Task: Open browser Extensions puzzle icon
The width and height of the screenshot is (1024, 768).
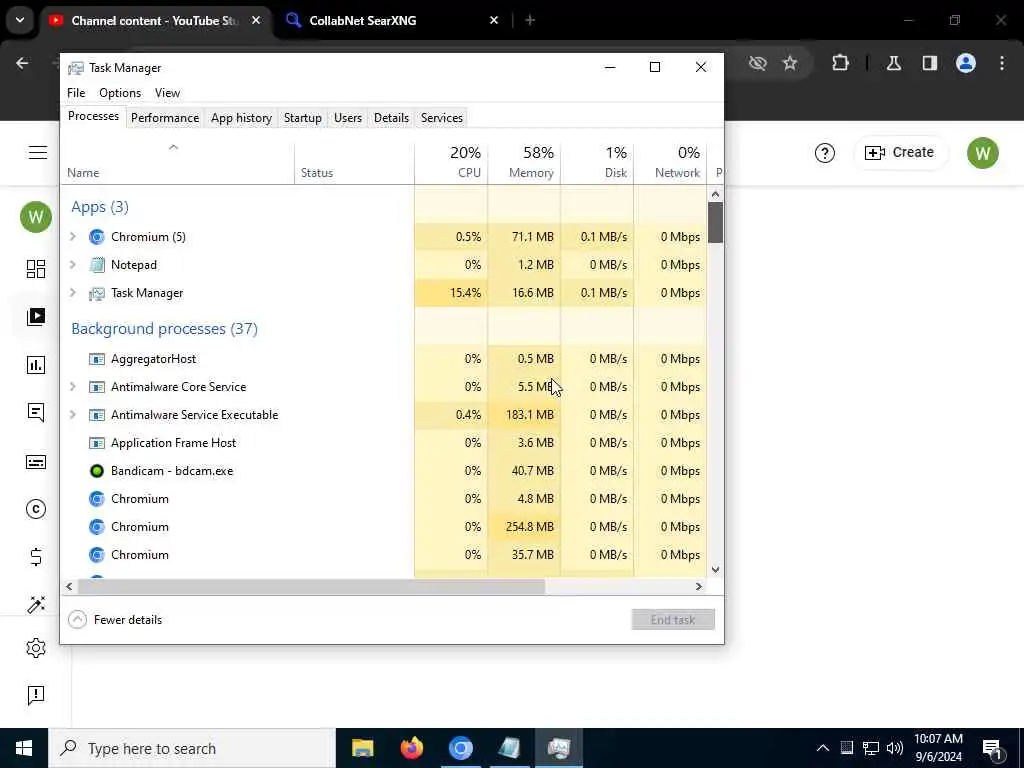Action: pos(840,63)
